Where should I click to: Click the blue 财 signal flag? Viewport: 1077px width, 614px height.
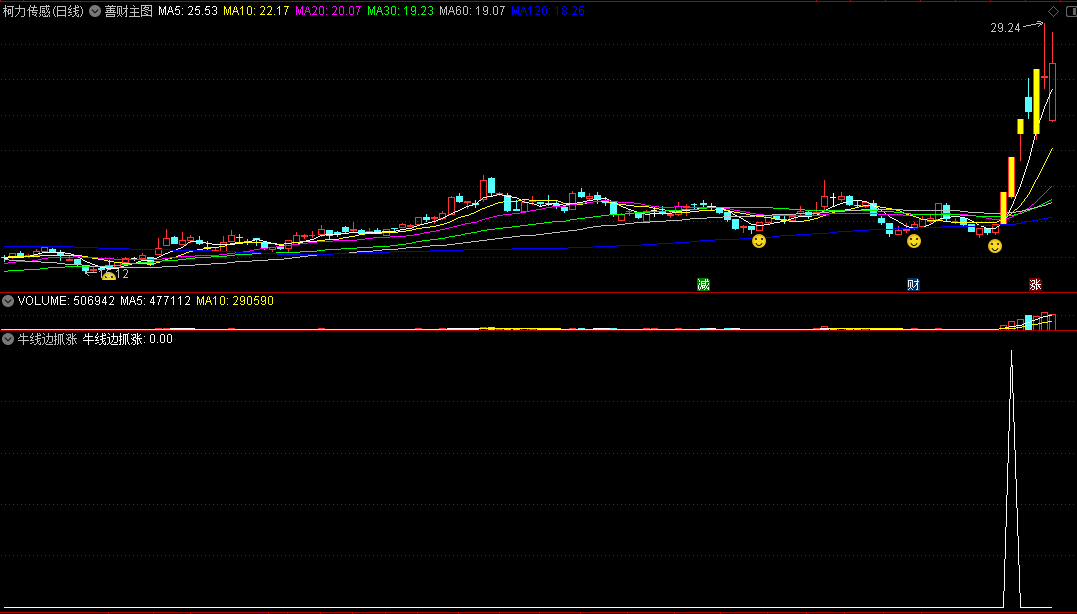click(x=913, y=284)
